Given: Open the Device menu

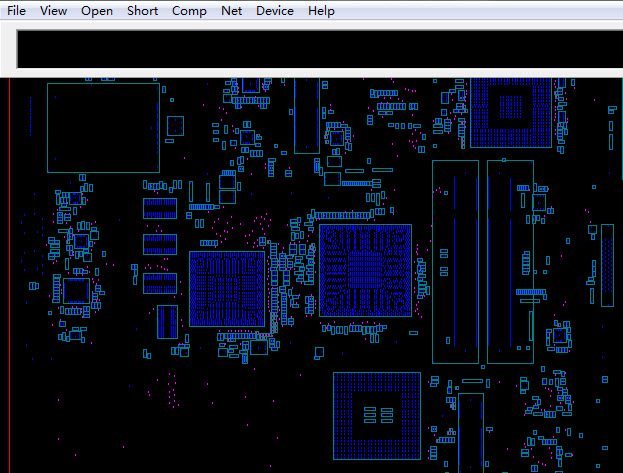Looking at the screenshot, I should pos(275,11).
